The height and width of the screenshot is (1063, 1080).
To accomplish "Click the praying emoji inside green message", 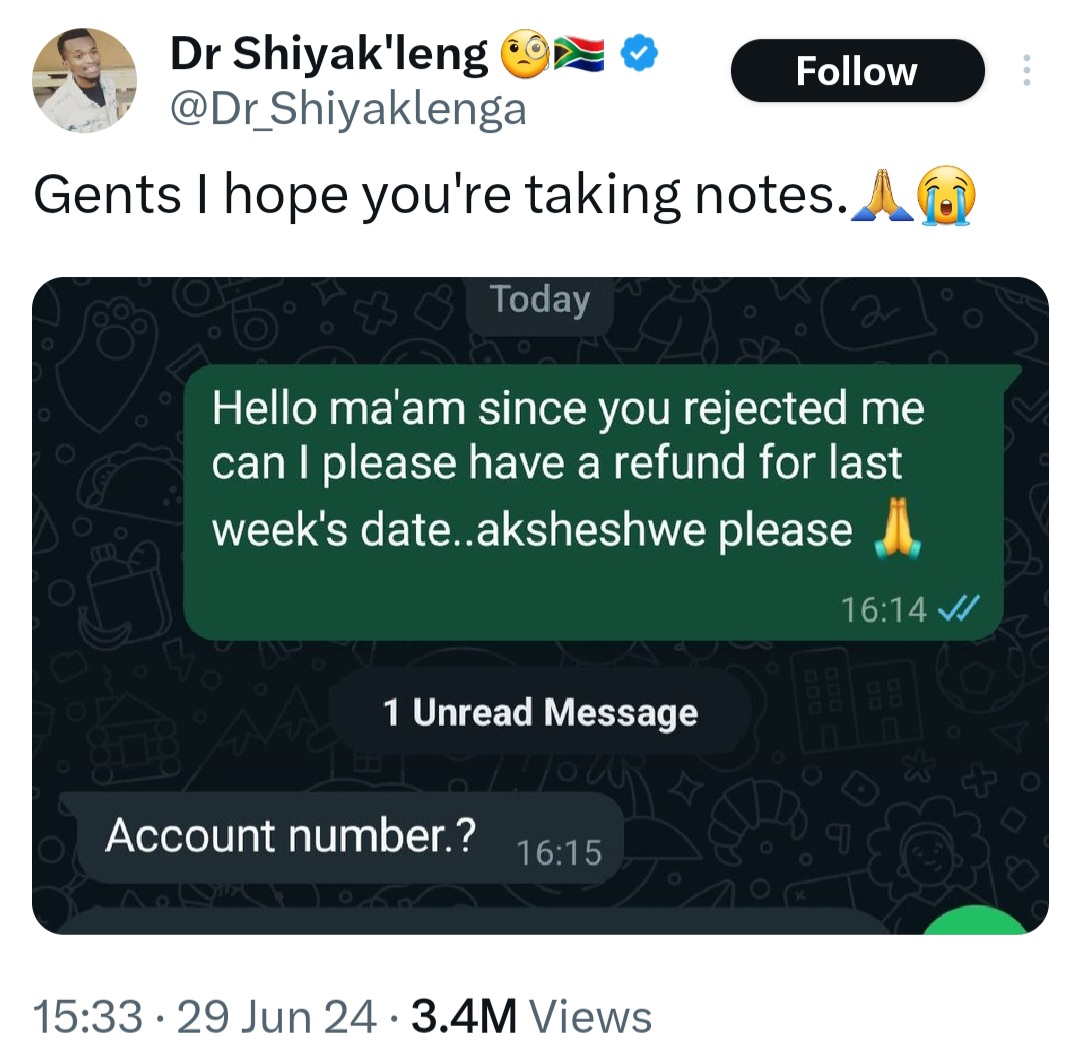I will [894, 531].
